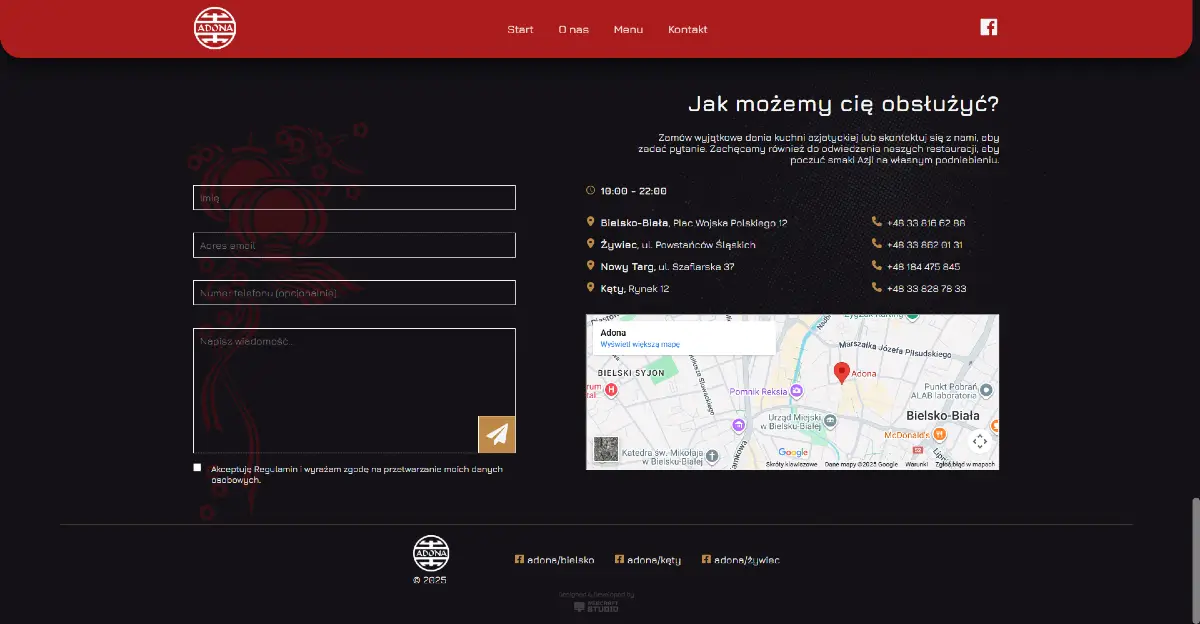Click the Street View thumbnail on the map

point(604,447)
